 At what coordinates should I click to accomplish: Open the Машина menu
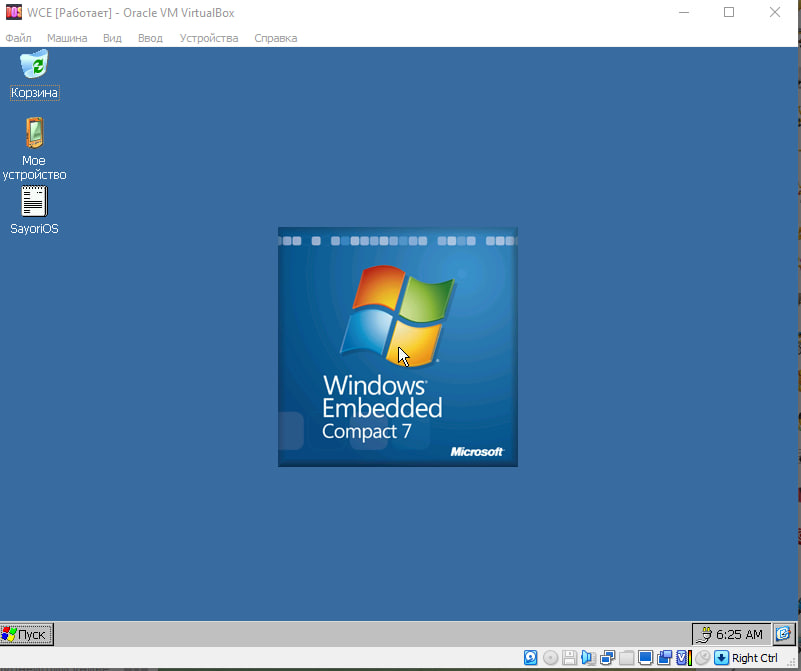(67, 38)
